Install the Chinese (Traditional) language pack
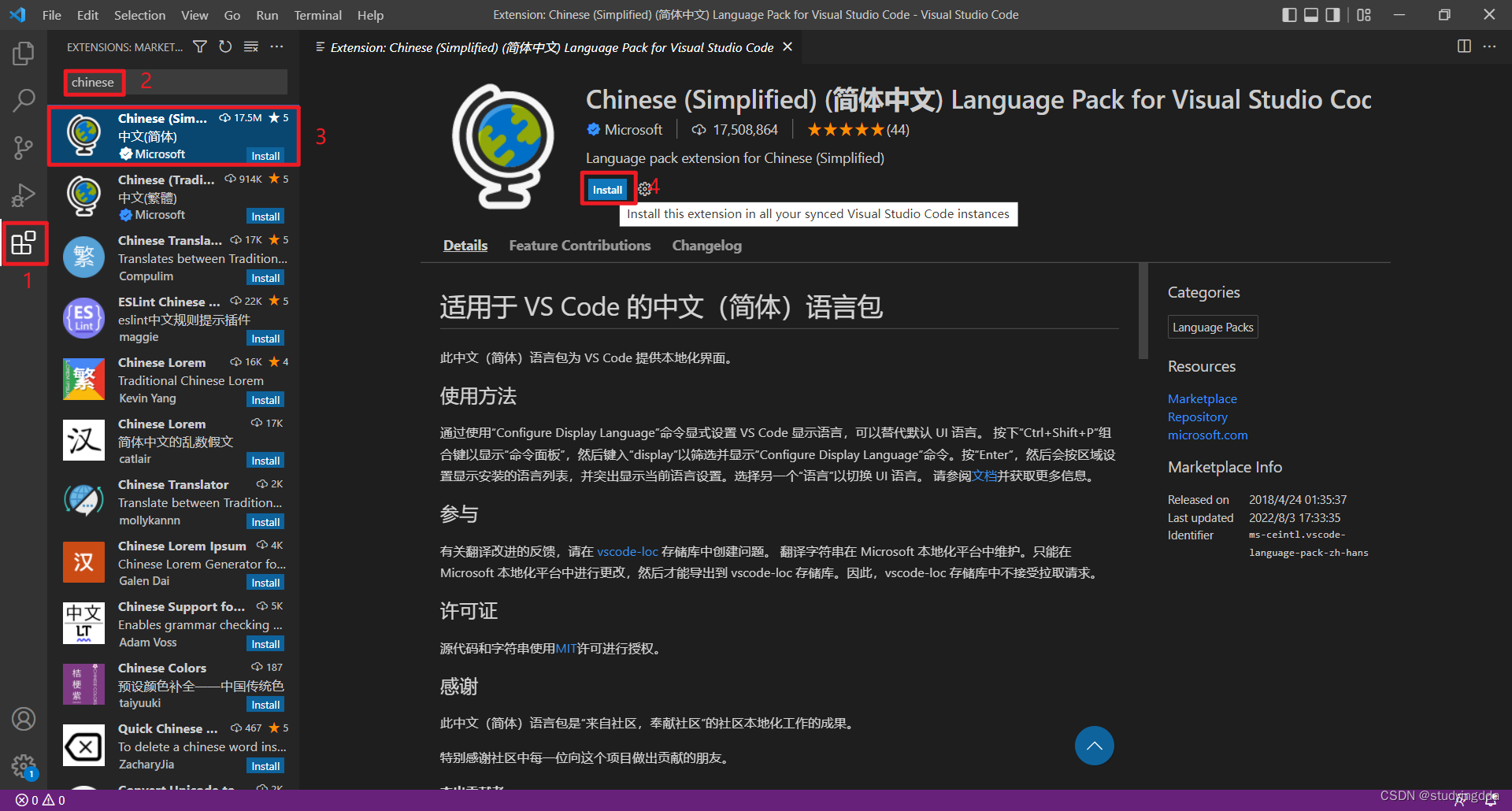The image size is (1512, 811). (265, 217)
